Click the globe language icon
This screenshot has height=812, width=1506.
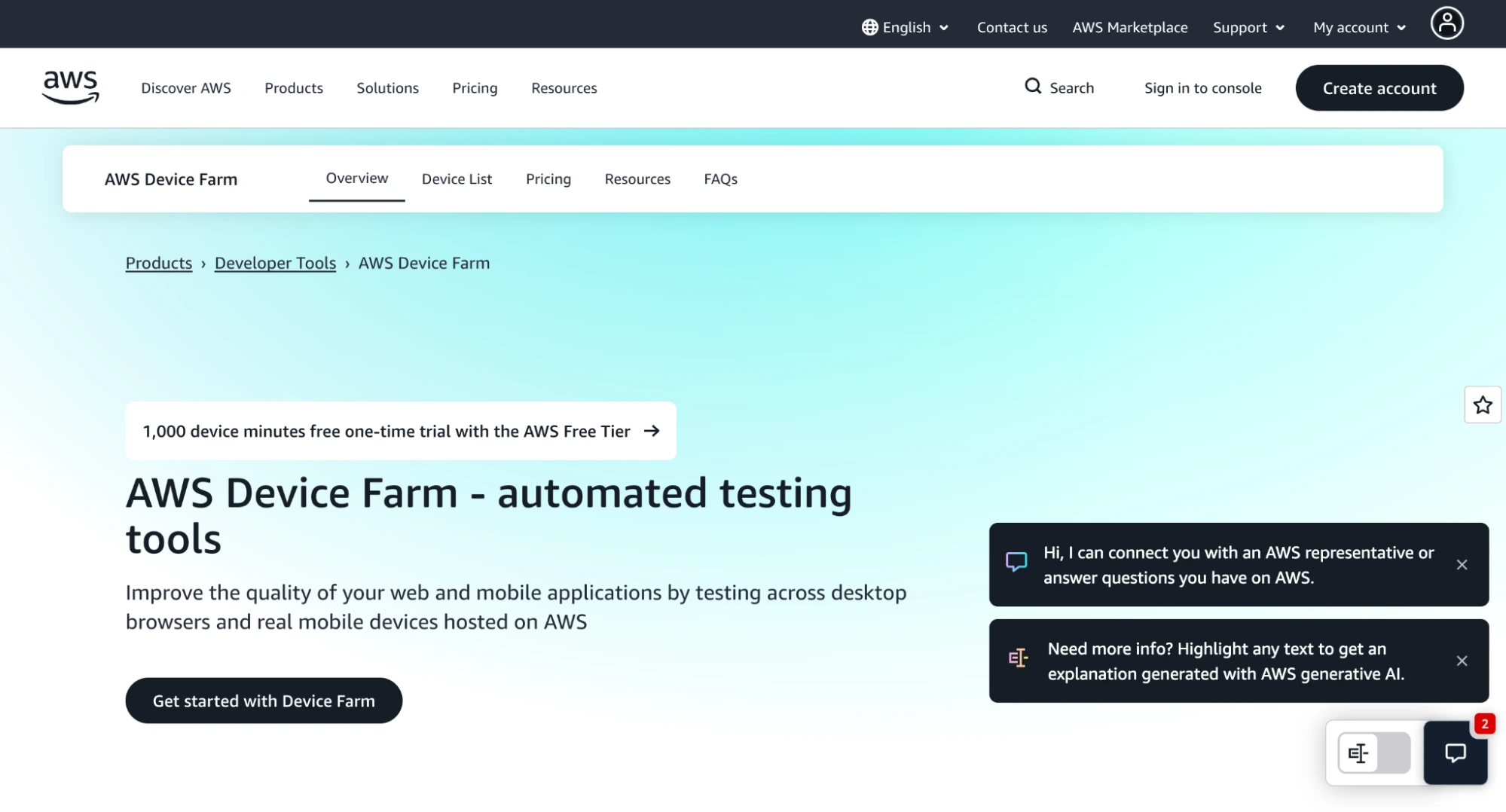coord(869,27)
